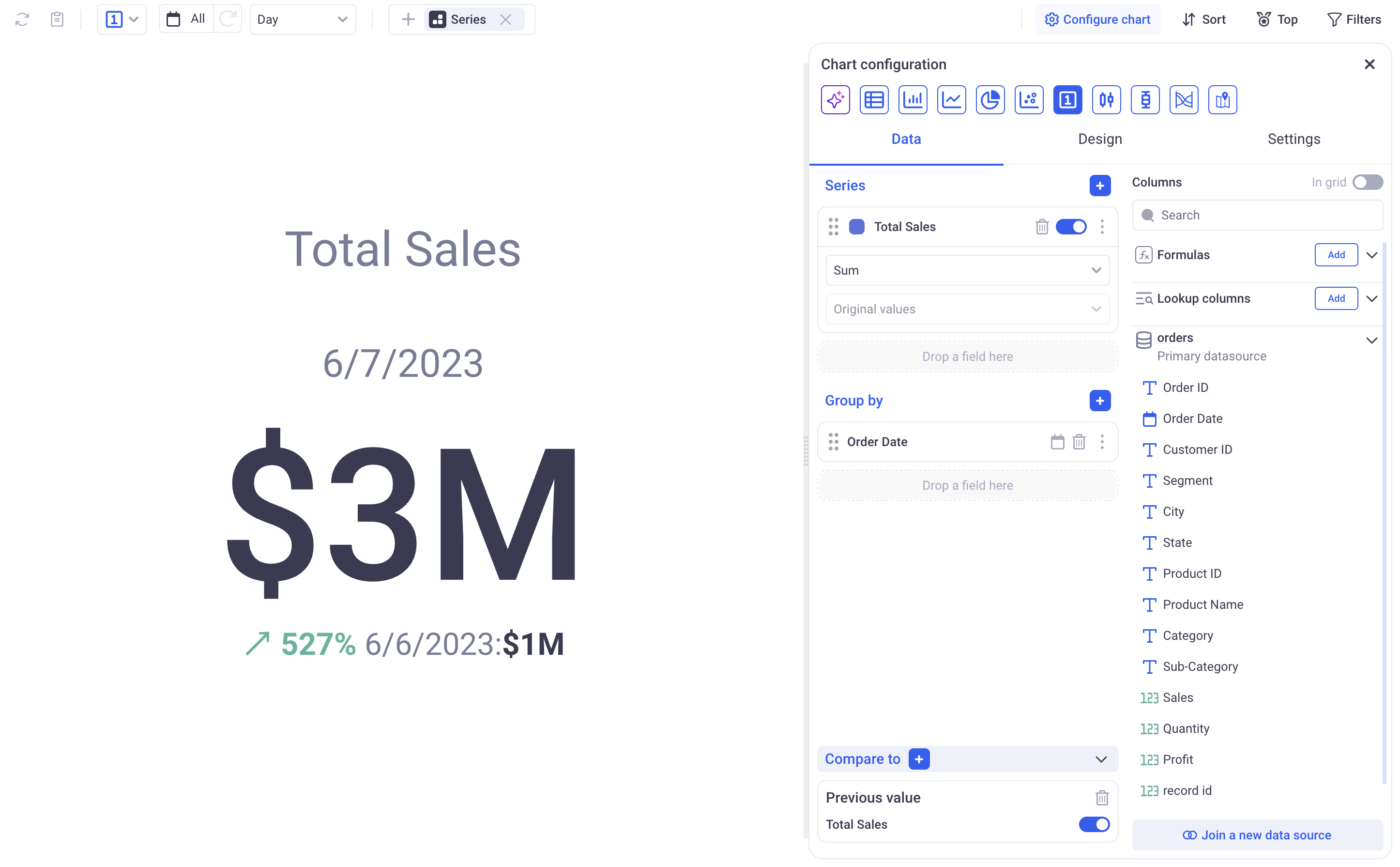
Task: Click the AI sparkle chart suggestion icon
Action: (x=835, y=100)
